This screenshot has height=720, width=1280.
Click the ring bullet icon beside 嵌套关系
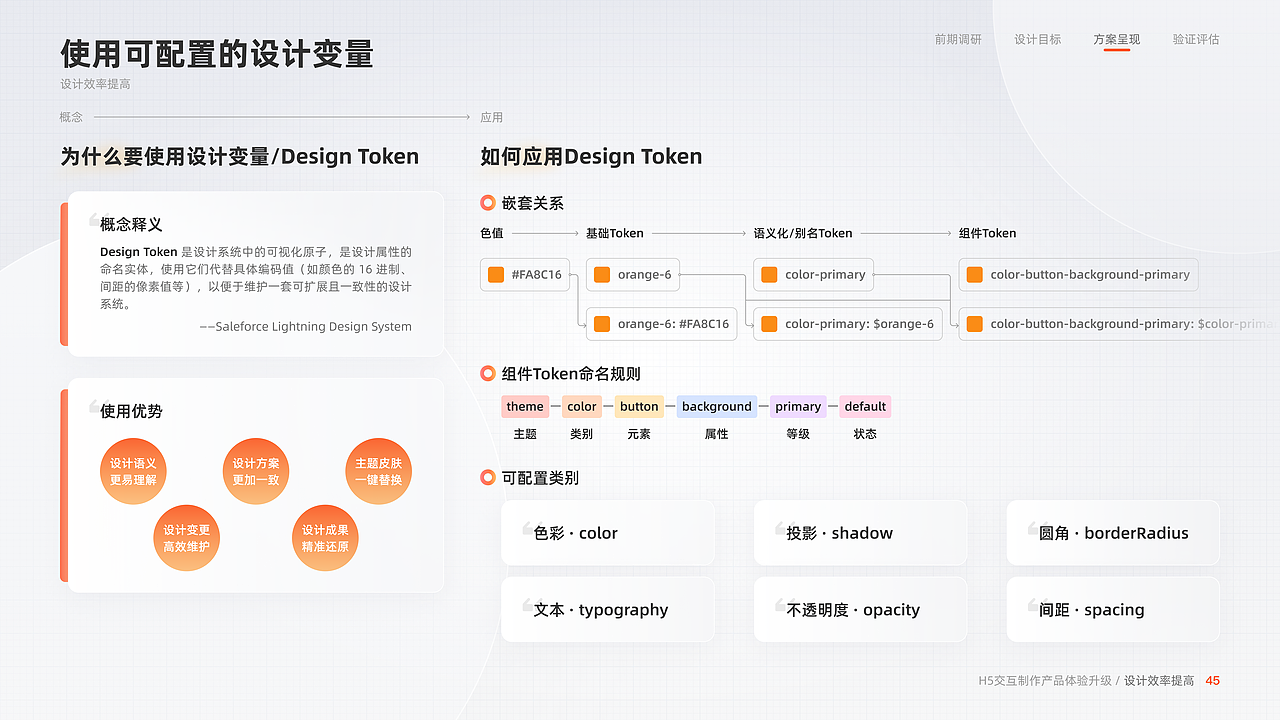click(488, 203)
